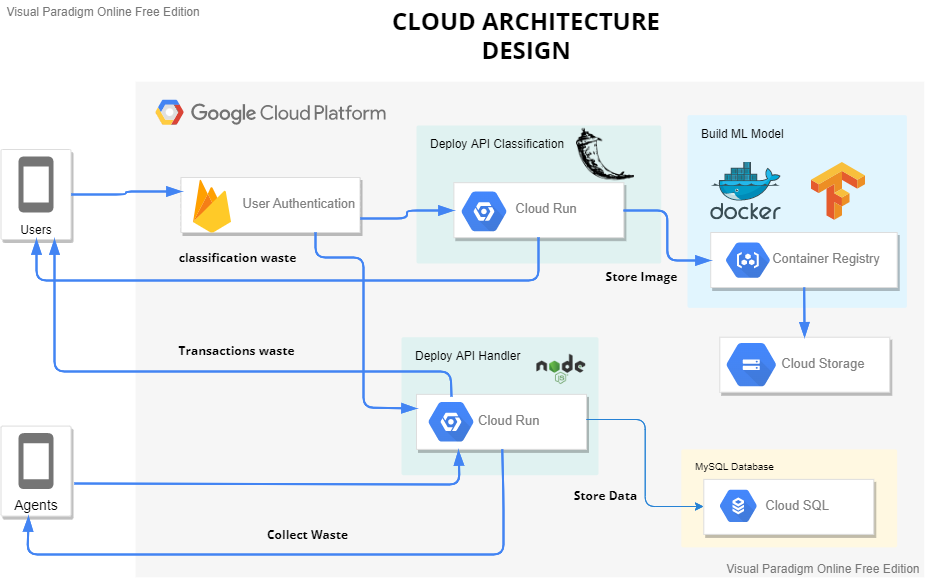This screenshot has height=578, width=925.
Task: Click 'Build ML Model' label
Action: [742, 134]
